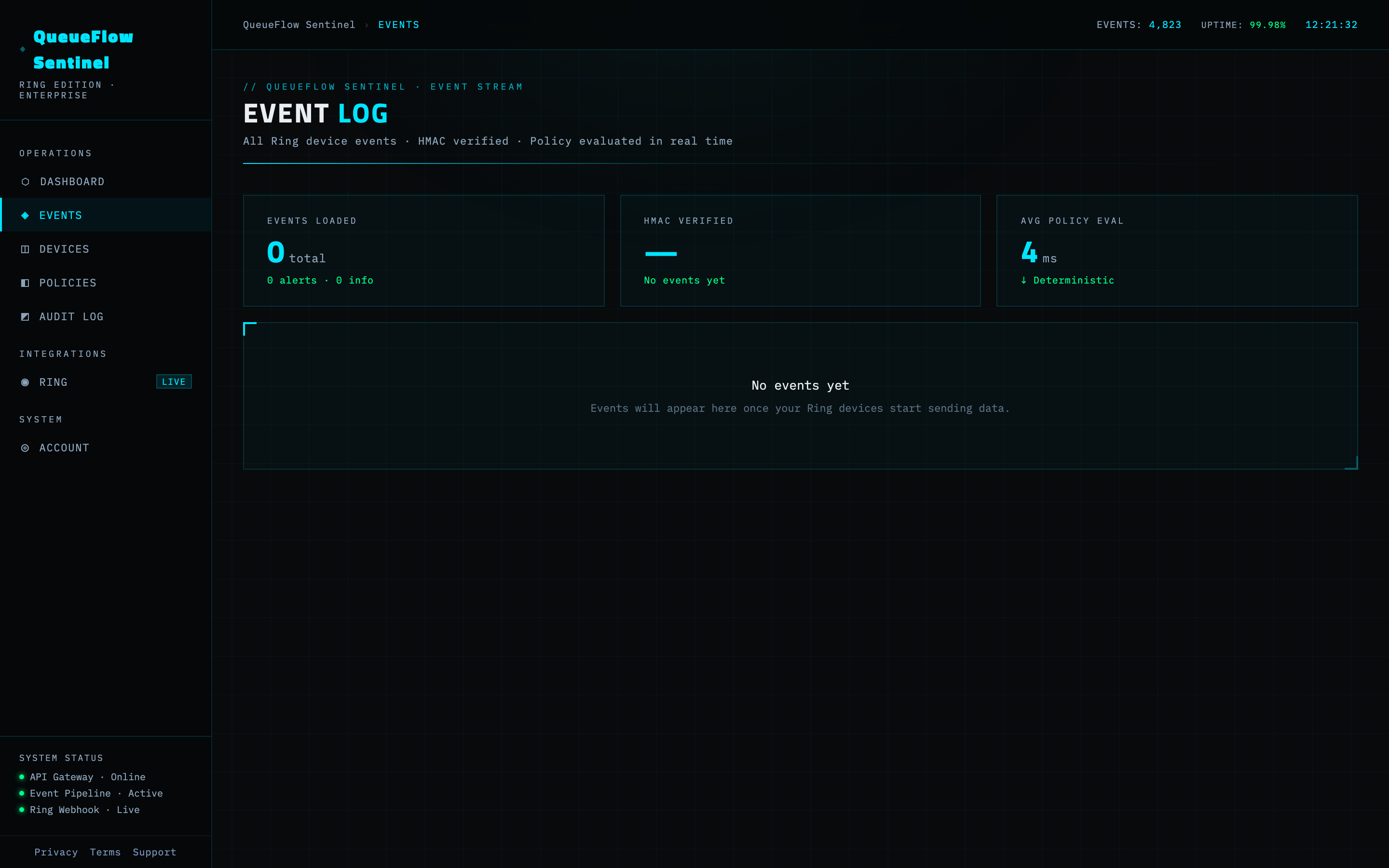Select the Dashboard icon in the sidebar
Viewport: 1389px width, 868px height.
click(25, 181)
